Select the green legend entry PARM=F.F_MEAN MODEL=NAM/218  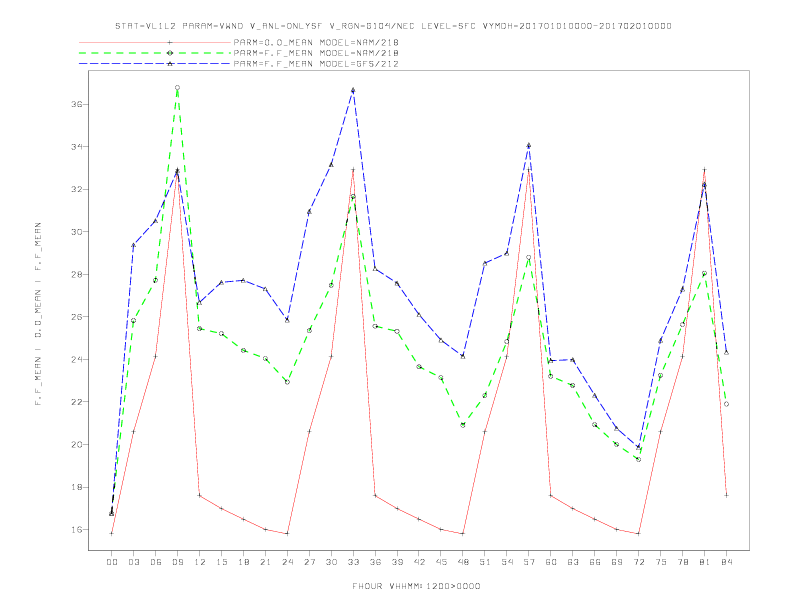click(316, 53)
